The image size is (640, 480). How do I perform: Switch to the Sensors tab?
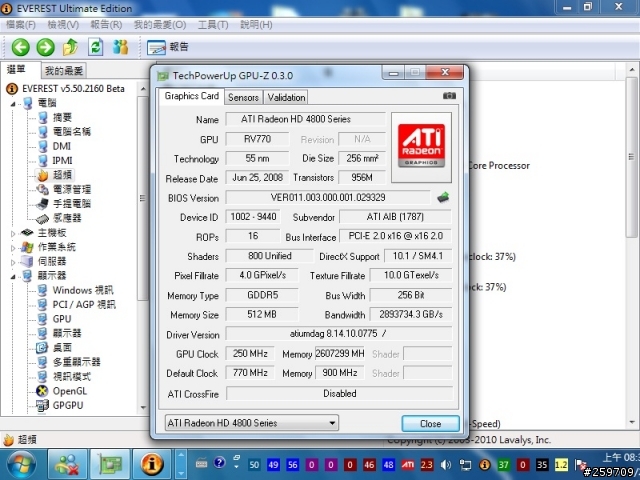pos(243,97)
